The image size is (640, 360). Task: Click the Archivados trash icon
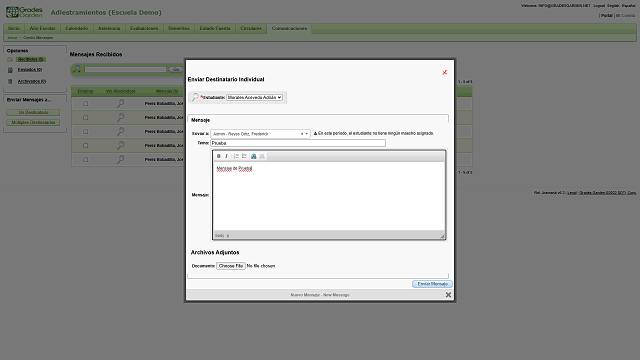click(10, 81)
